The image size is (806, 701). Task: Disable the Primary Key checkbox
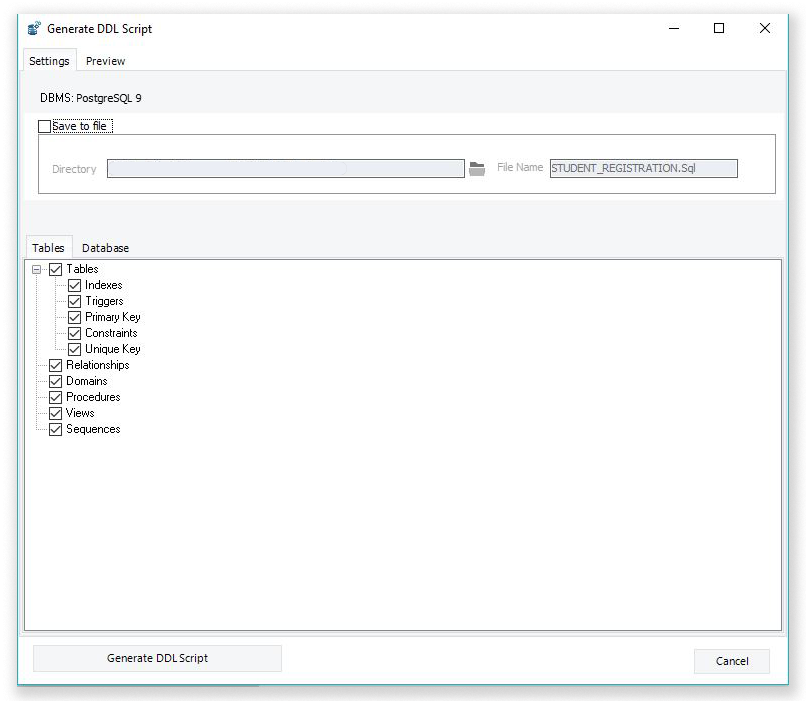pyautogui.click(x=75, y=317)
